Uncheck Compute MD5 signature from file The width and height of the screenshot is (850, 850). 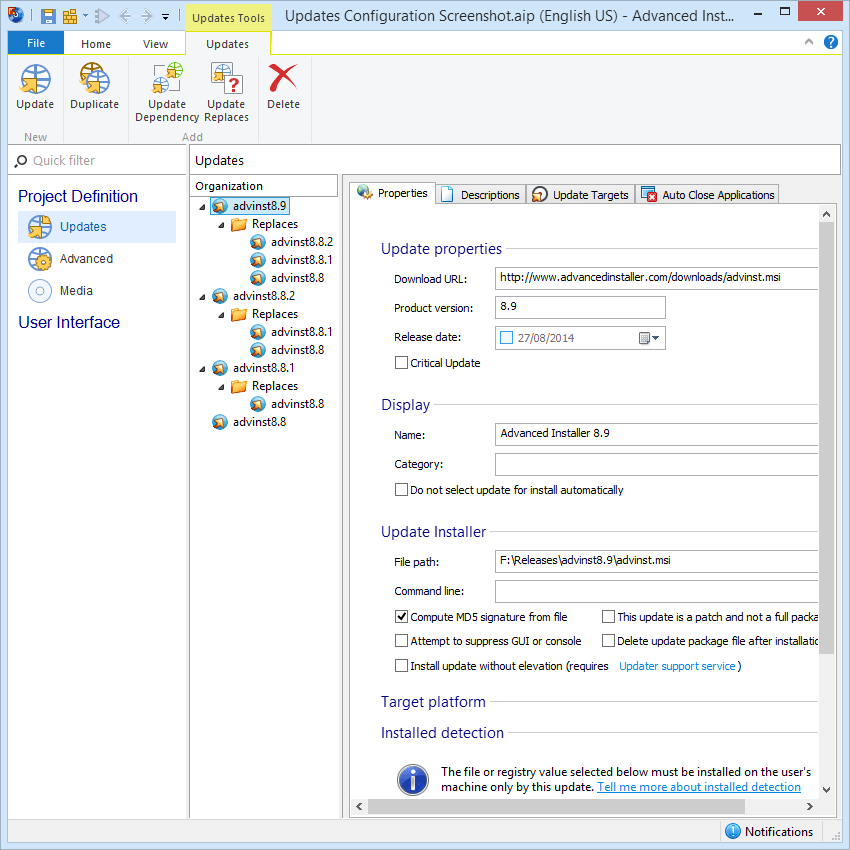click(x=401, y=617)
